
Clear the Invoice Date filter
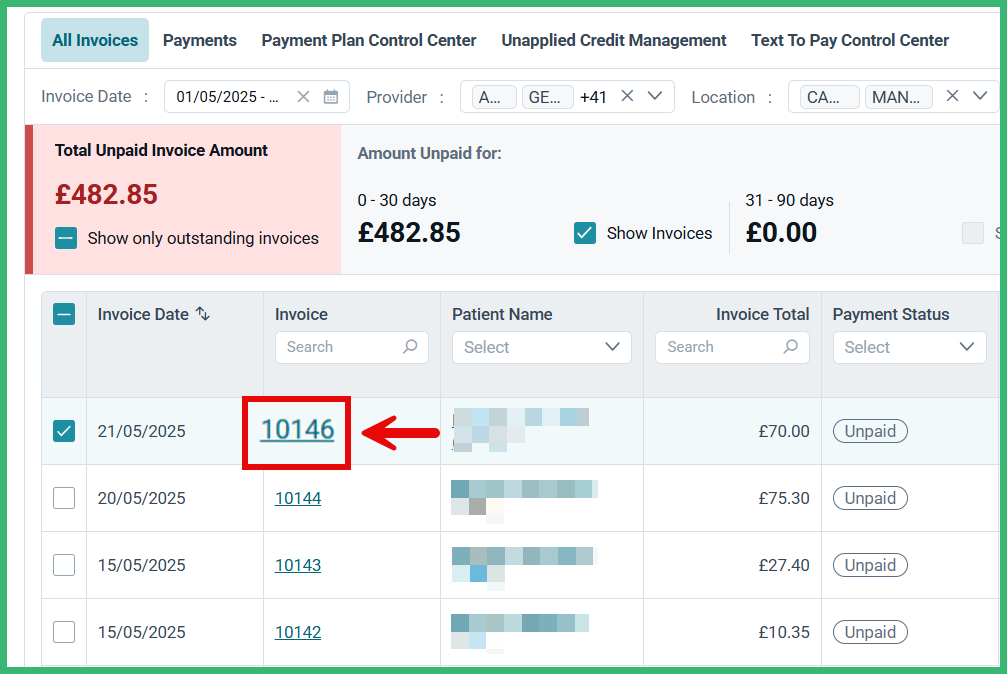pyautogui.click(x=303, y=97)
